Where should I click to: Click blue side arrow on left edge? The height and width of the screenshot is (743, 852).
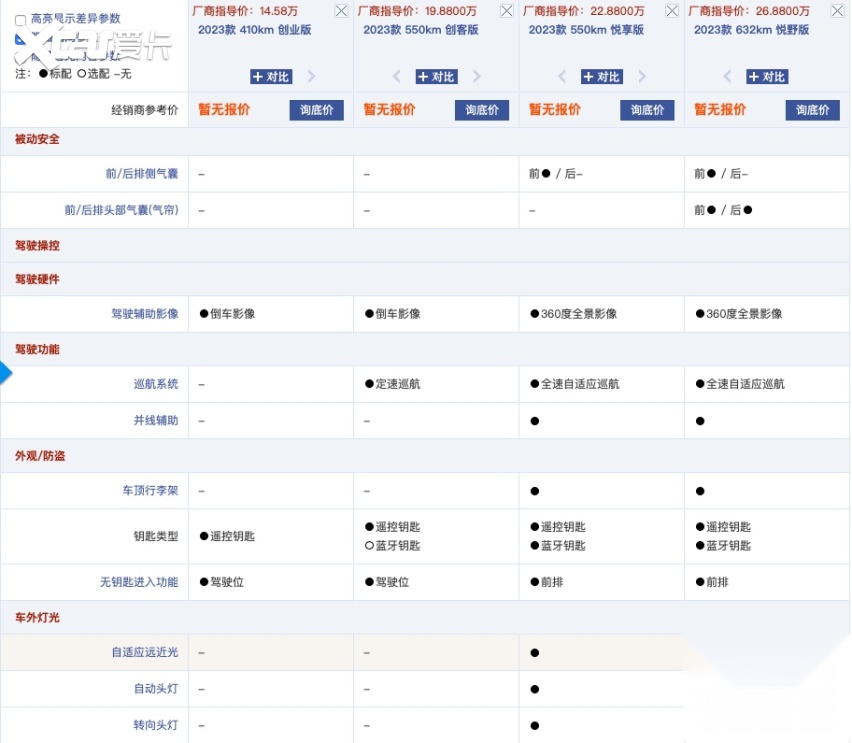[x=5, y=373]
